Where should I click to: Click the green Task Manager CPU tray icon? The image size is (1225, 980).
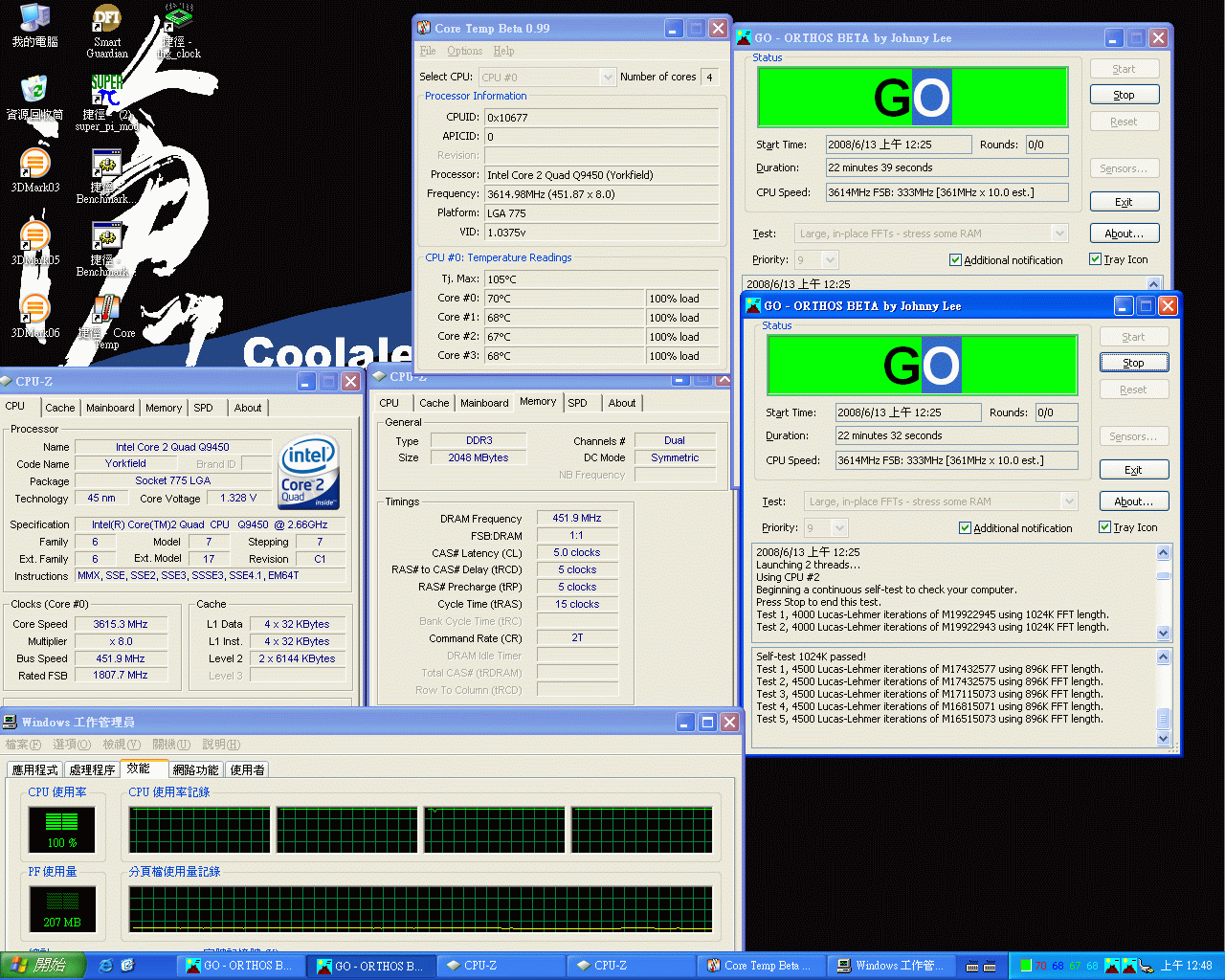coord(1026,966)
